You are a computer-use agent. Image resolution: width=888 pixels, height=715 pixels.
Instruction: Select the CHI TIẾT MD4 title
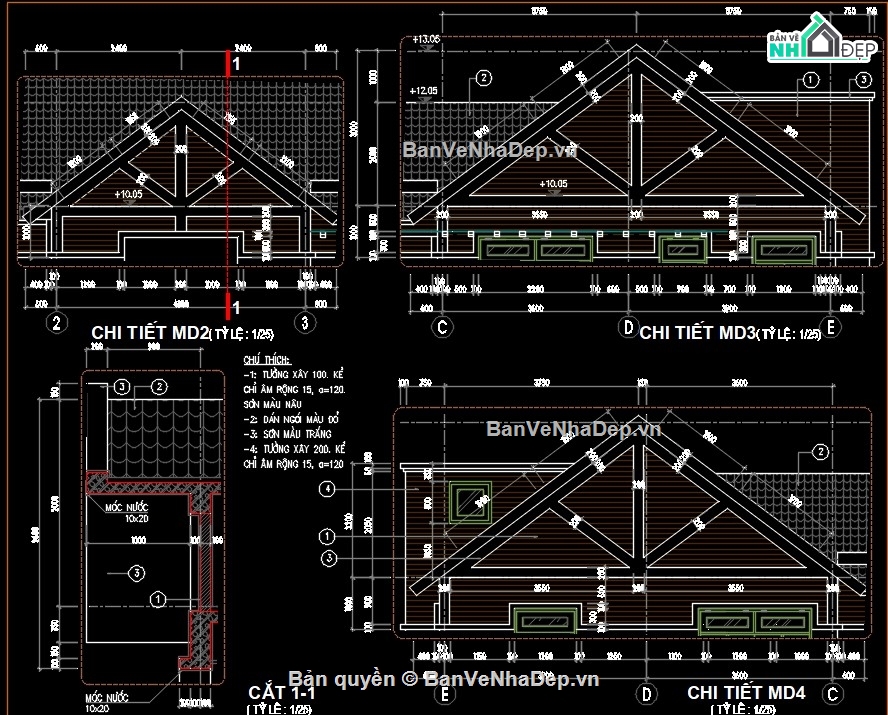[x=746, y=692]
